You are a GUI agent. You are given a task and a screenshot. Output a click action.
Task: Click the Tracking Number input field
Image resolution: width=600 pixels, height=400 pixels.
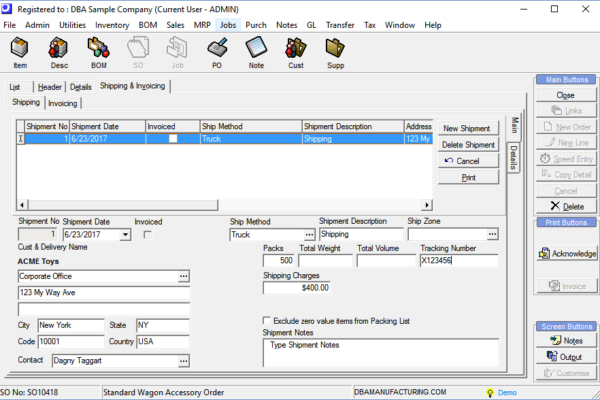(x=458, y=260)
